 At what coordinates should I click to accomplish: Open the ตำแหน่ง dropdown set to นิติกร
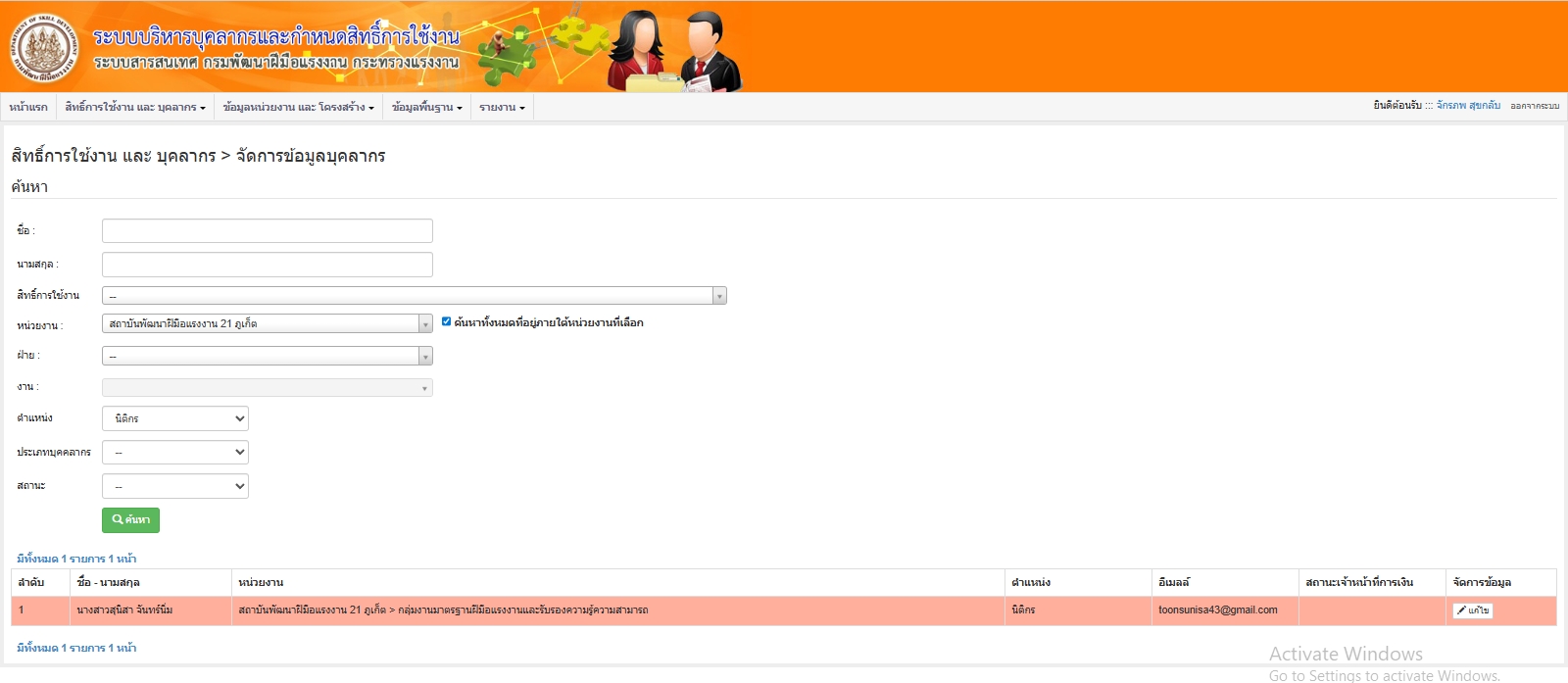[174, 418]
